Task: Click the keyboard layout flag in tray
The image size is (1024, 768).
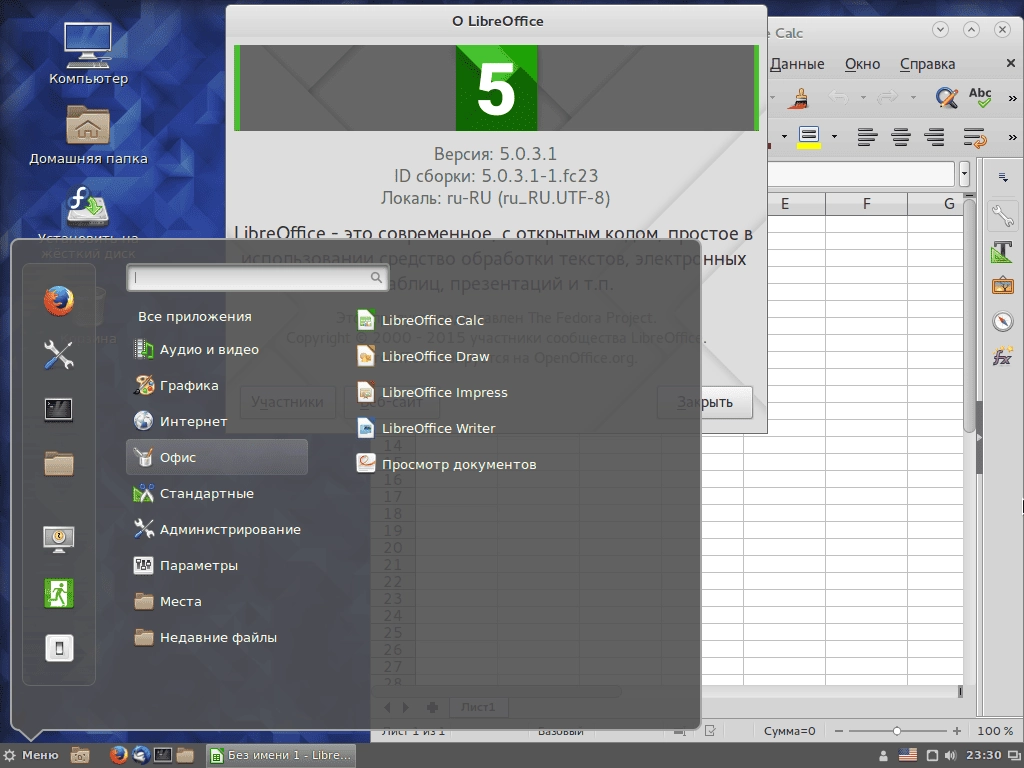Action: click(908, 756)
